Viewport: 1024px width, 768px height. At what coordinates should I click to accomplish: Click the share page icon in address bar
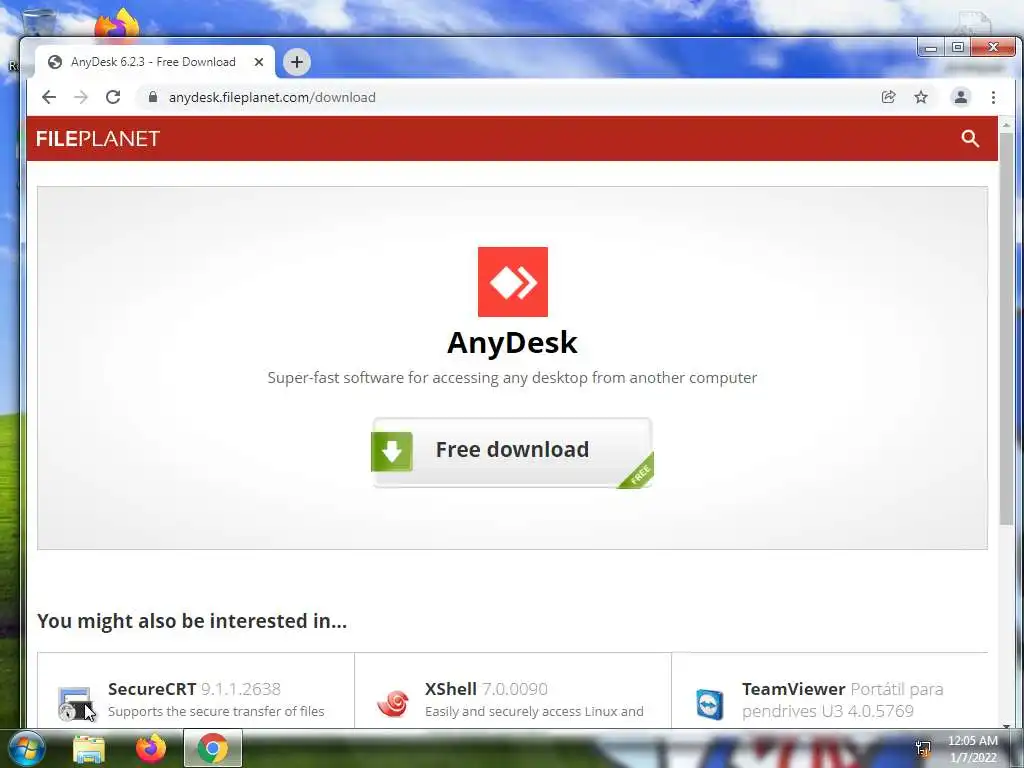coord(888,97)
